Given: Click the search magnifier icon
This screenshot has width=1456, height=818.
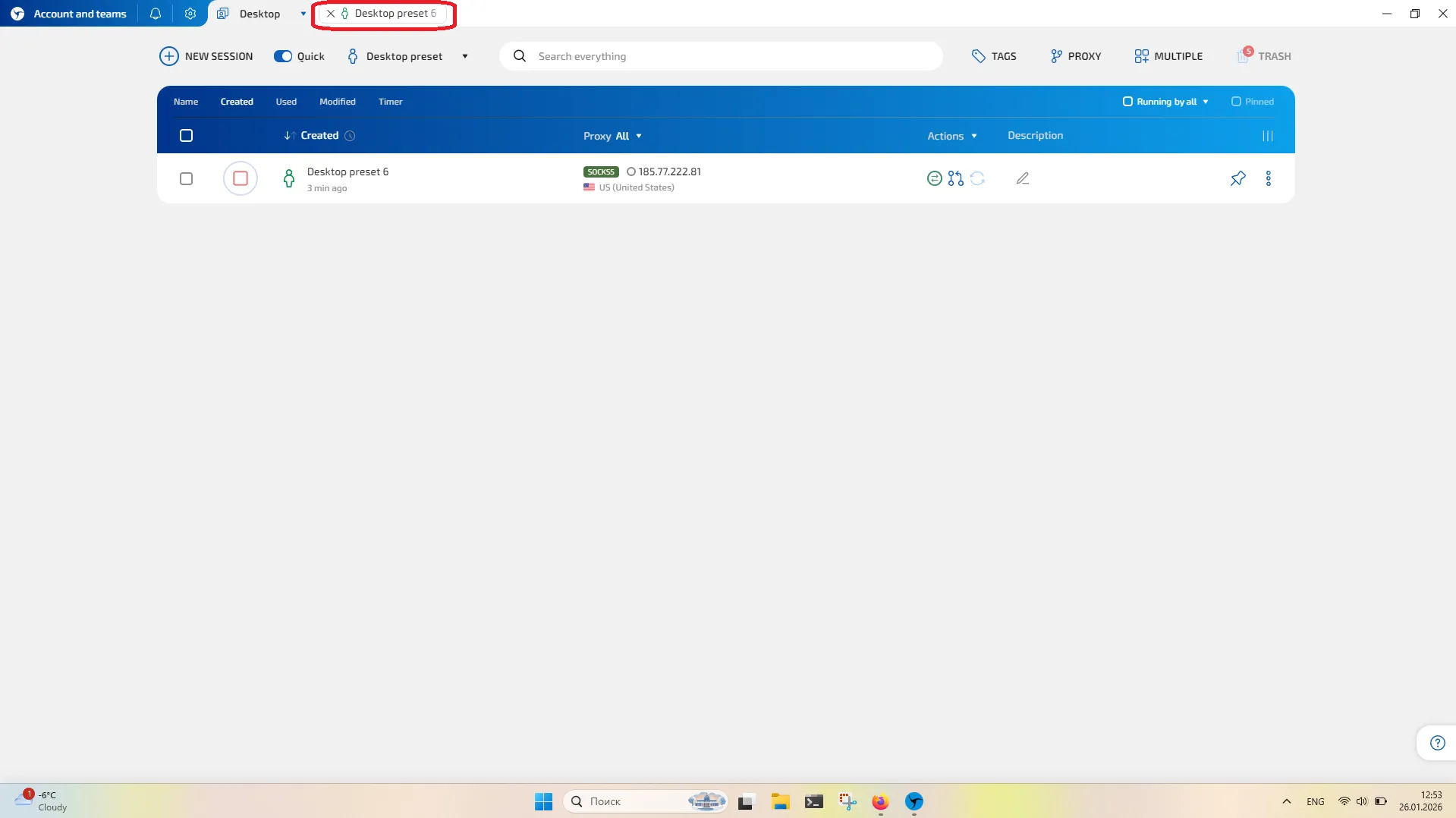Looking at the screenshot, I should pyautogui.click(x=520, y=56).
